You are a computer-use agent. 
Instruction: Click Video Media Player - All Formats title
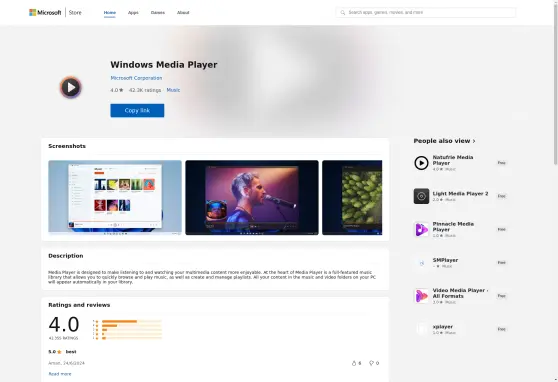[460, 293]
